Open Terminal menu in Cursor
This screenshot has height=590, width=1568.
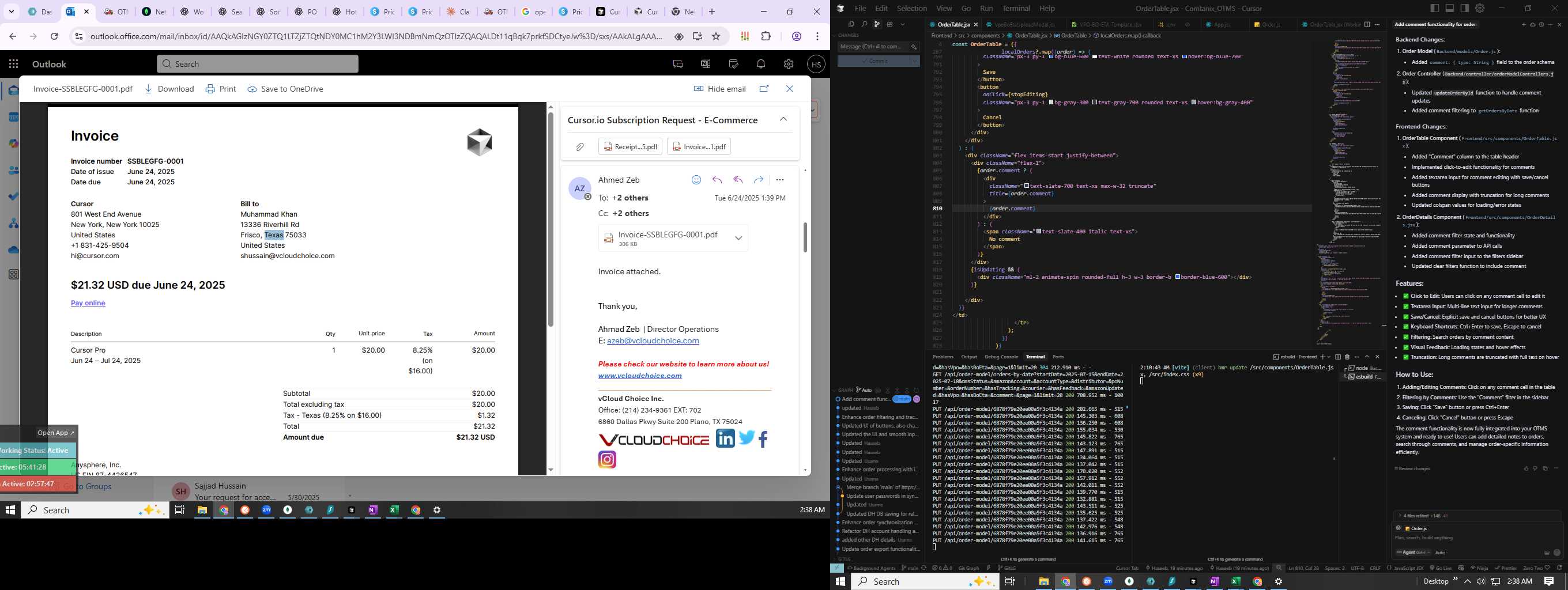(1016, 8)
